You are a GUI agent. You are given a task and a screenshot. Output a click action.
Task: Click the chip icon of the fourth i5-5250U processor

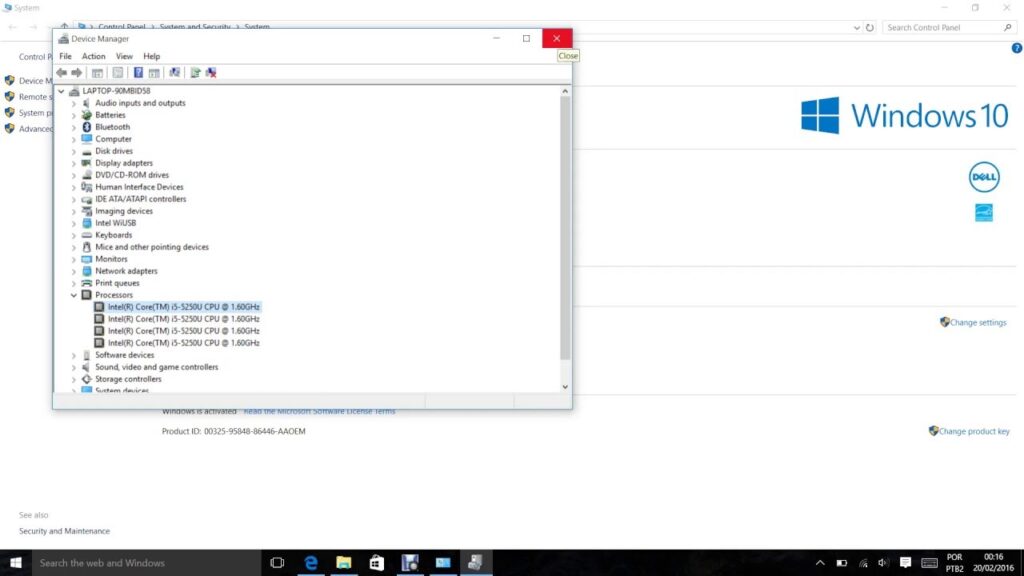pos(99,343)
